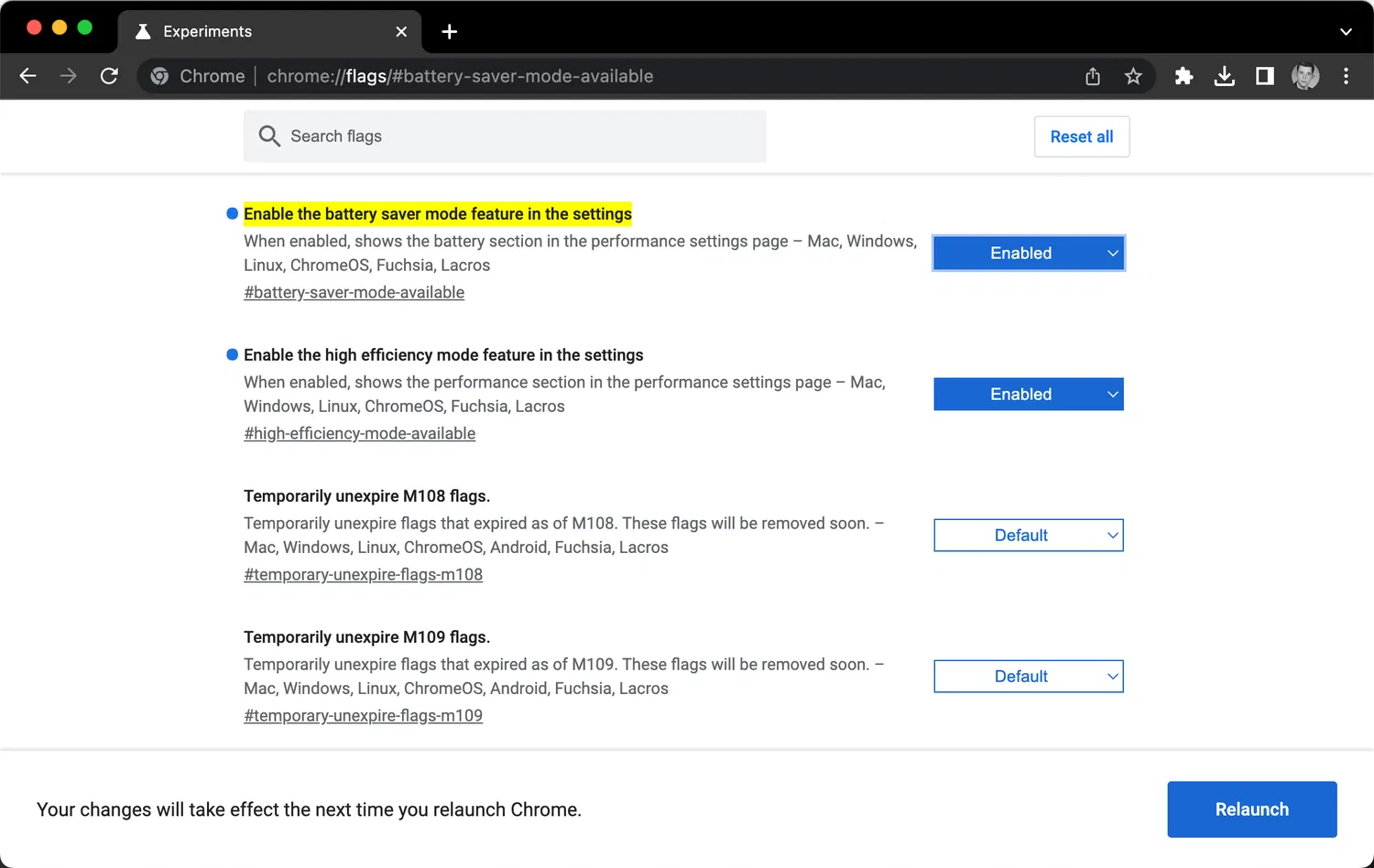Image resolution: width=1374 pixels, height=868 pixels.
Task: Expand the tab search chevron
Action: pyautogui.click(x=1346, y=32)
